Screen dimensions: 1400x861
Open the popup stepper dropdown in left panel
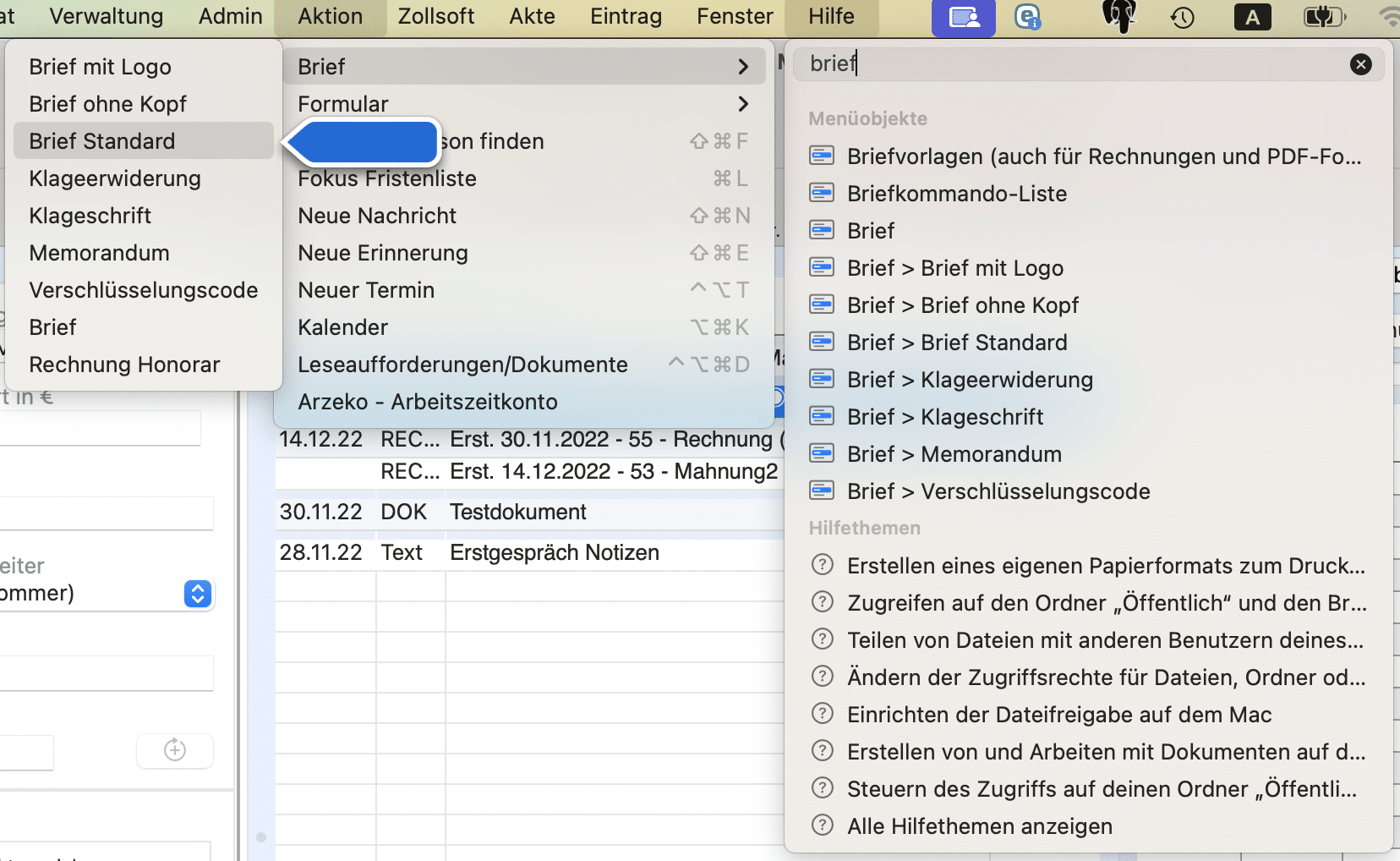pos(197,594)
